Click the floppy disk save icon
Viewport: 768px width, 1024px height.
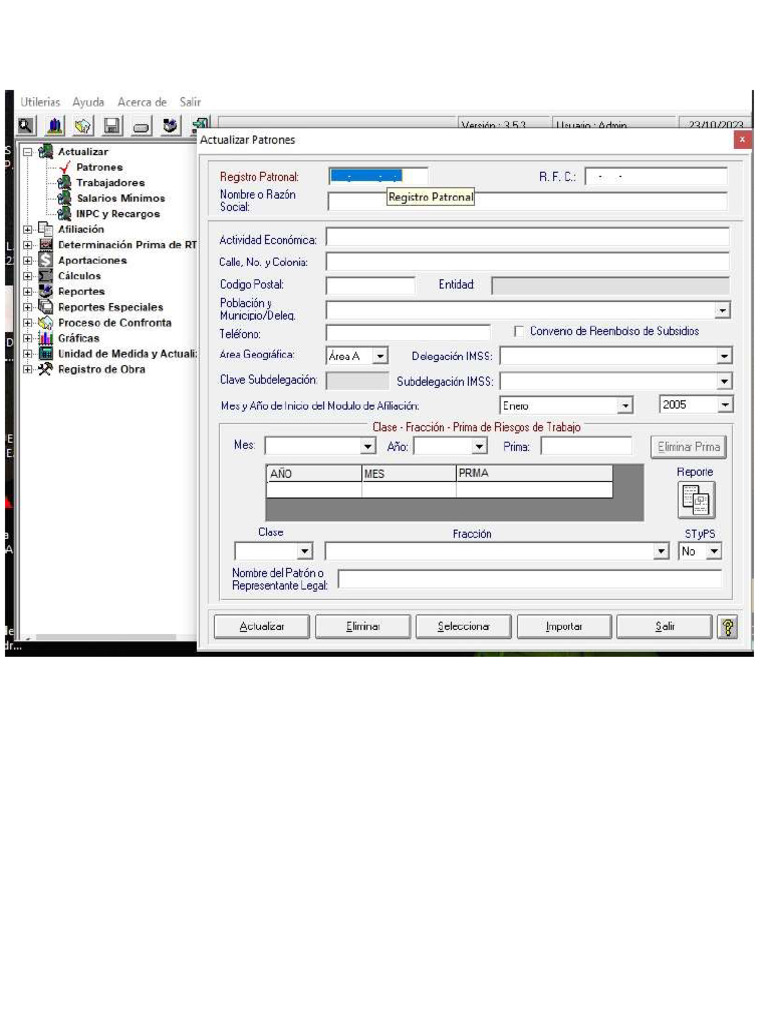click(x=112, y=125)
